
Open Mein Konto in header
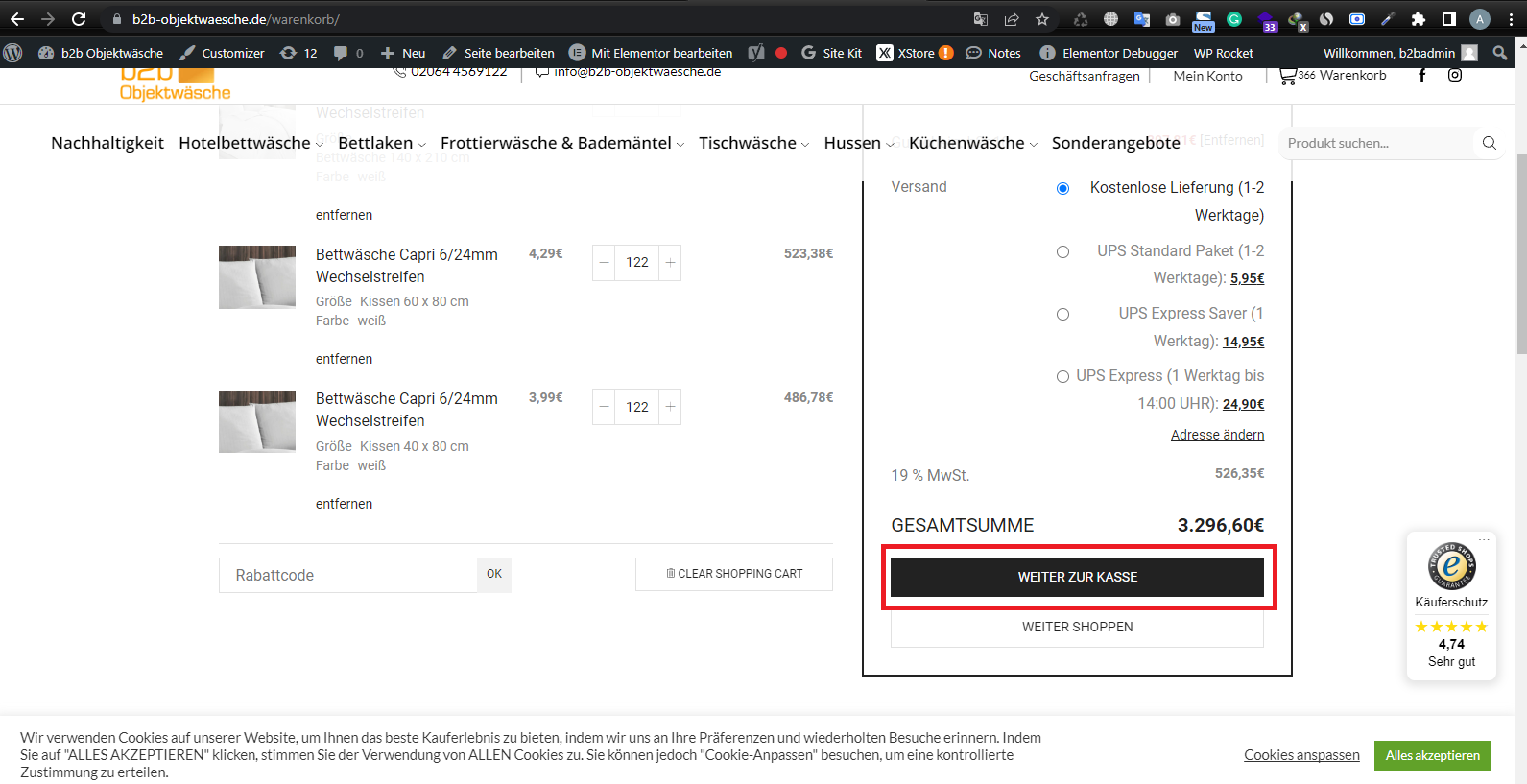1207,76
